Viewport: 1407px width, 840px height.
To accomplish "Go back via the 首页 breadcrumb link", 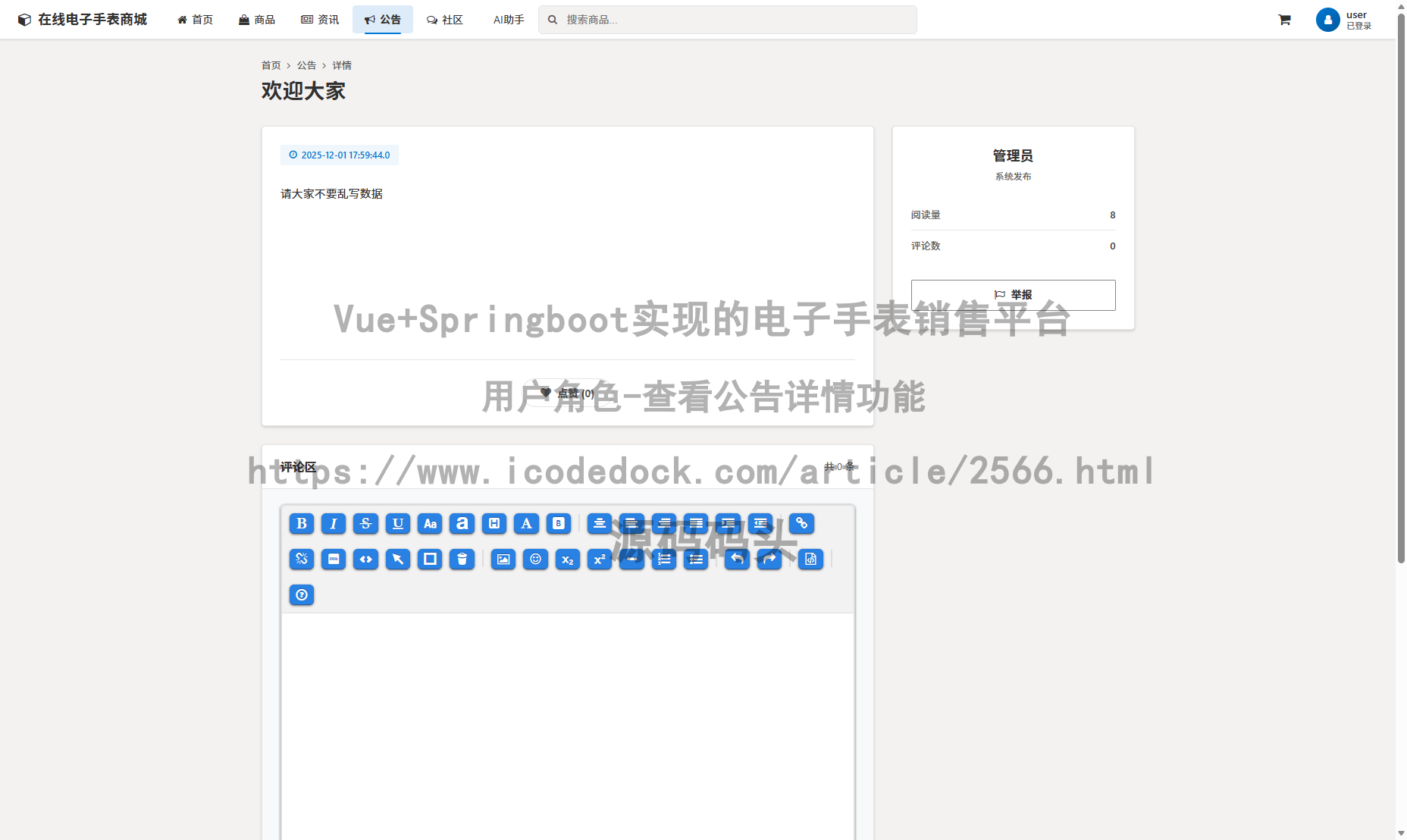I will pos(271,65).
